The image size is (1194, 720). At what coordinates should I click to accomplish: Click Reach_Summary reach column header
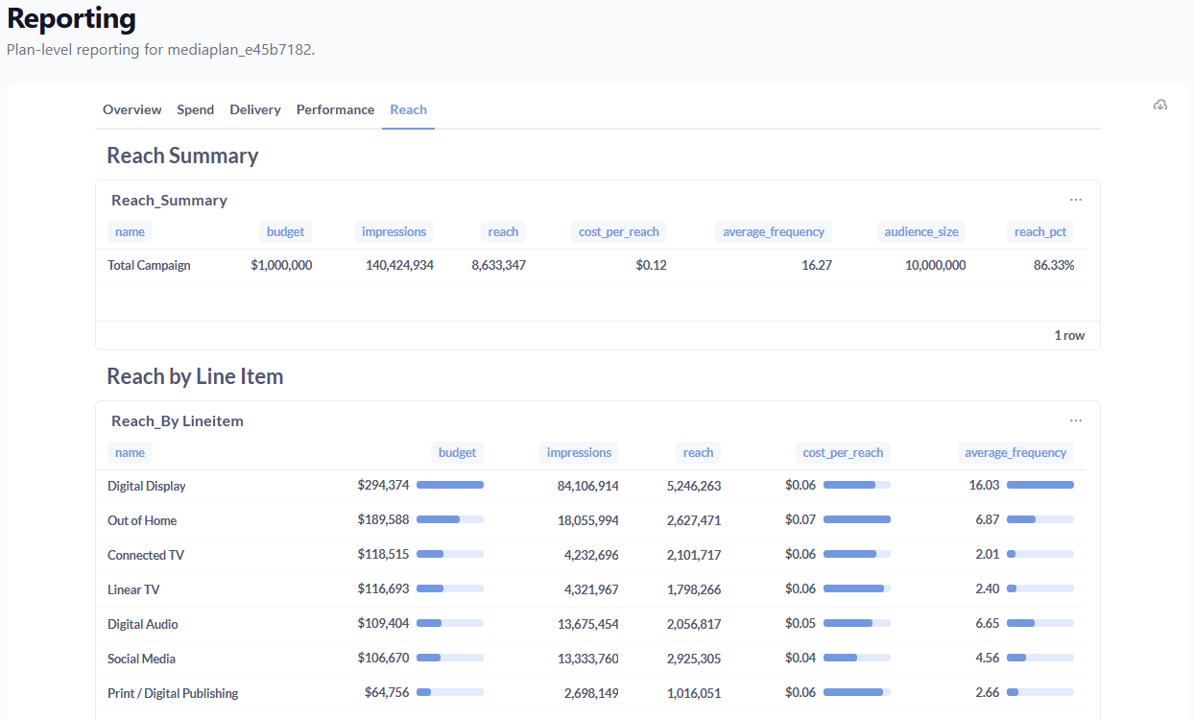(503, 231)
